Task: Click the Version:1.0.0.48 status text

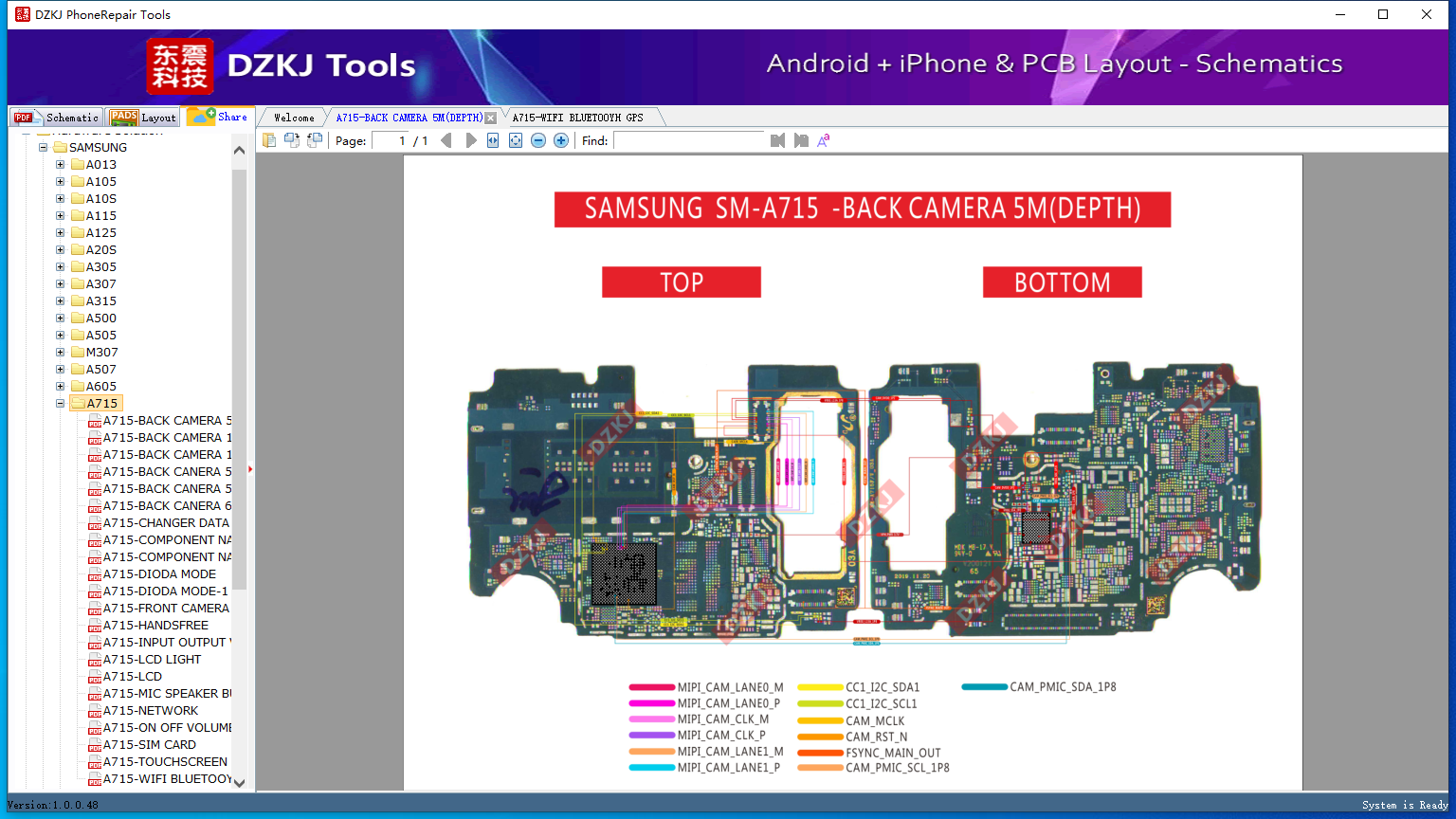Action: click(x=53, y=806)
